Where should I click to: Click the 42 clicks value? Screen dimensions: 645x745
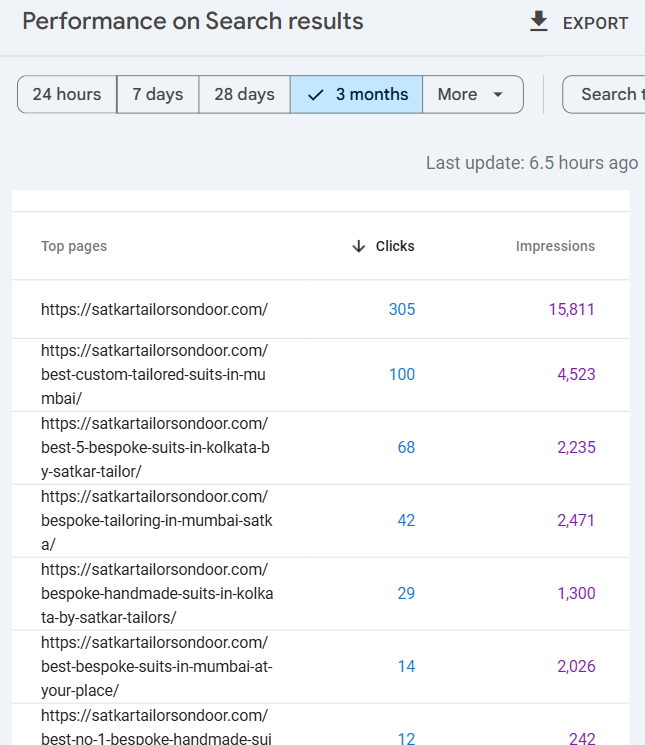point(406,520)
